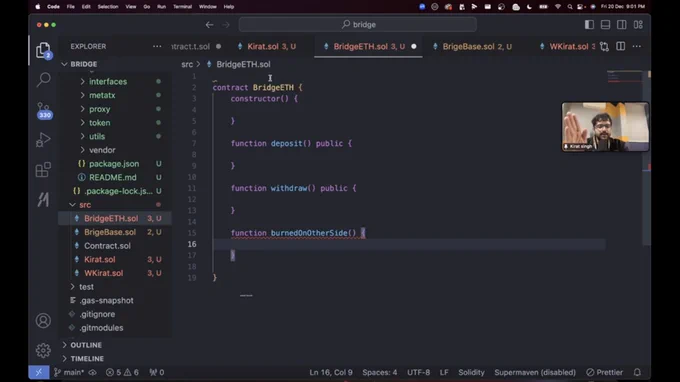Expand the token folder
680x382 pixels.
100,123
